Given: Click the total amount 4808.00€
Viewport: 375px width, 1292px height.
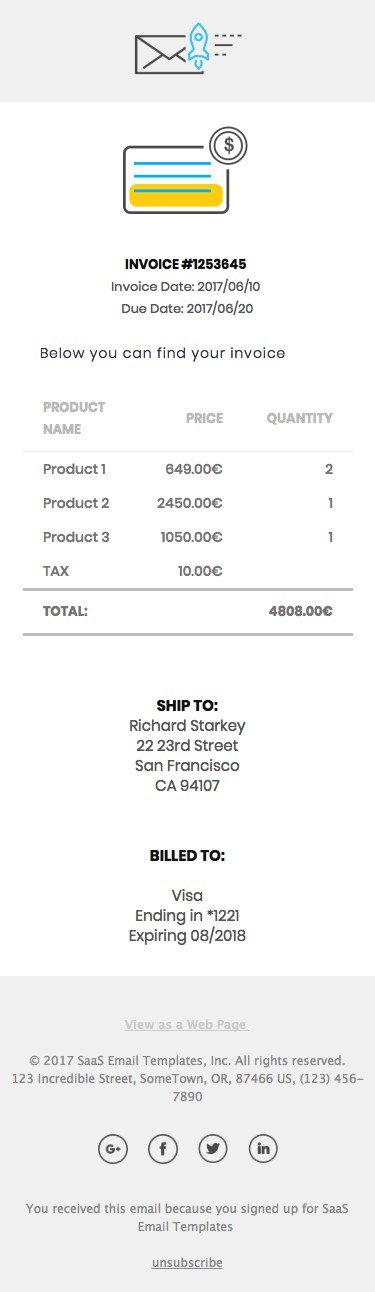Looking at the screenshot, I should (x=301, y=610).
